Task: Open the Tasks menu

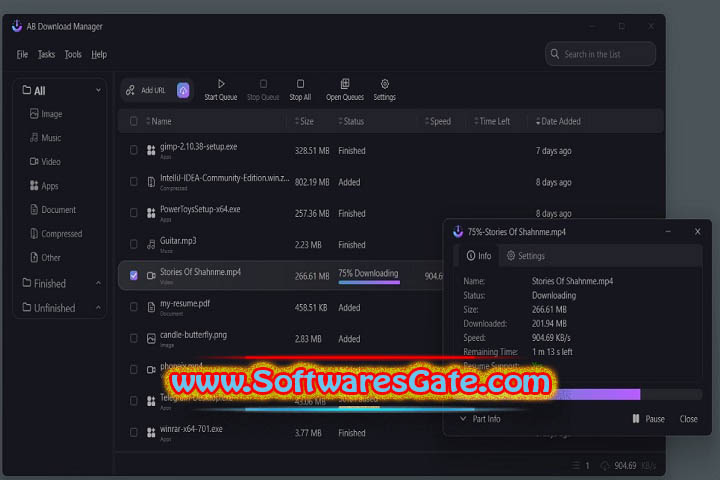Action: pyautogui.click(x=46, y=54)
